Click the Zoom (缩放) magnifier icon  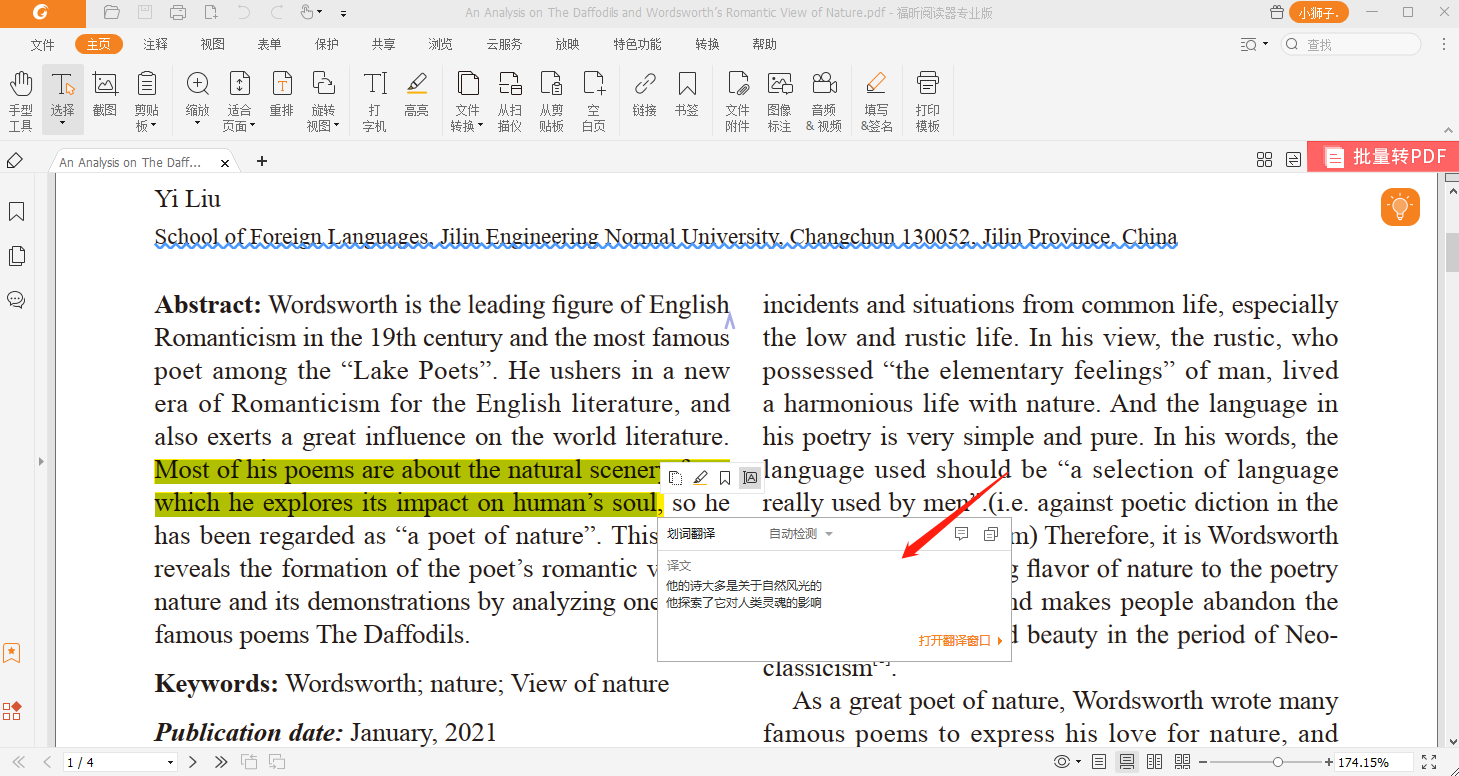(x=198, y=84)
